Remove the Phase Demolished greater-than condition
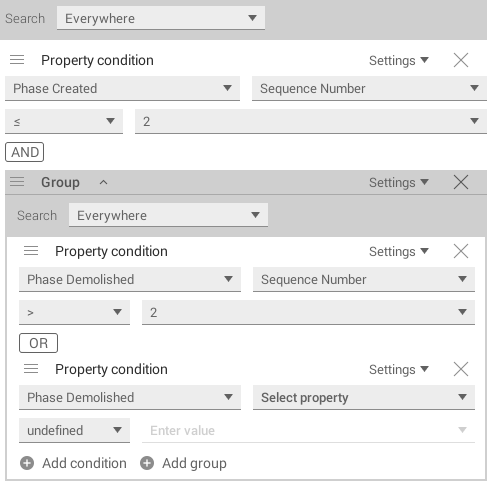Screen dimensions: 487x481 coord(461,251)
